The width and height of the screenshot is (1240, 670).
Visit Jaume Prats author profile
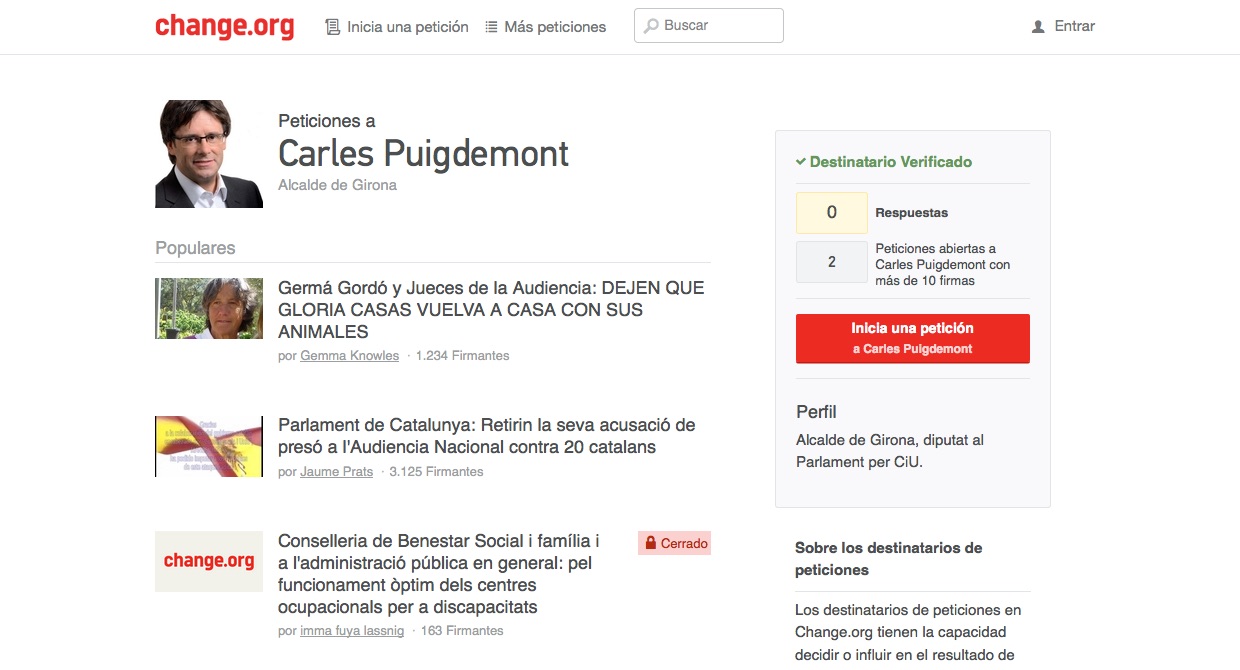click(336, 472)
